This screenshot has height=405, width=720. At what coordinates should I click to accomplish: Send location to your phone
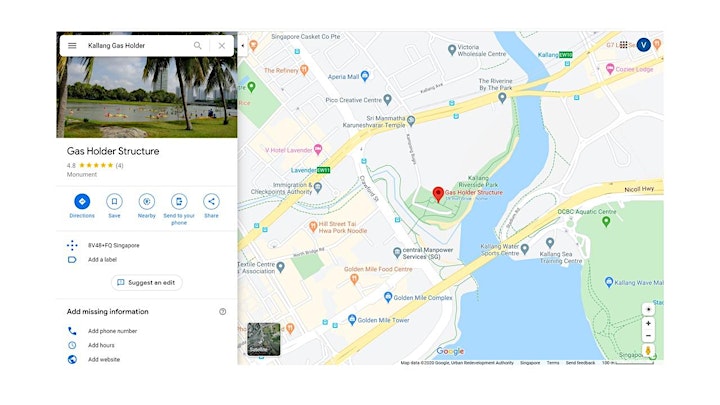[179, 201]
